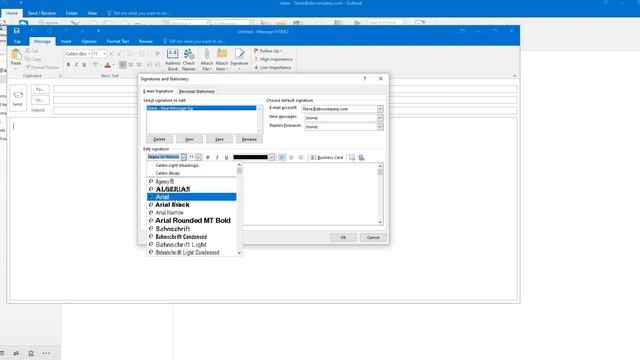Click the Signature ribbon icon

tap(239, 59)
